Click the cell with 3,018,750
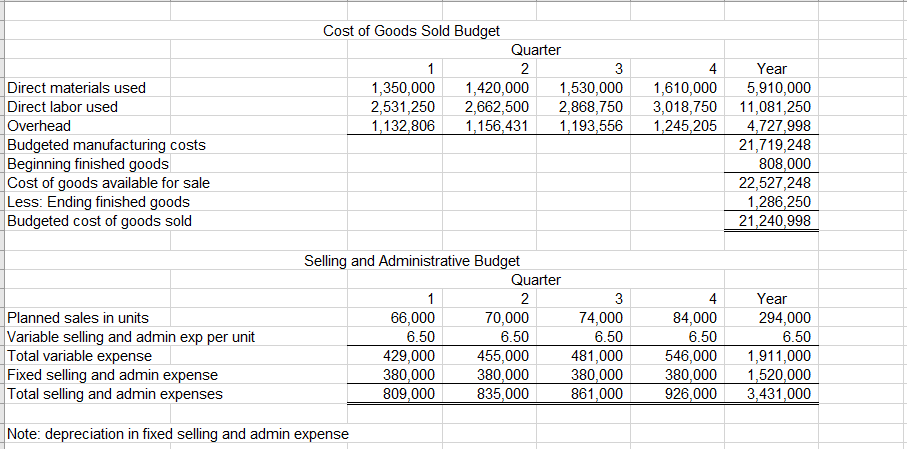Viewport: 907px width, 449px height. [x=685, y=107]
